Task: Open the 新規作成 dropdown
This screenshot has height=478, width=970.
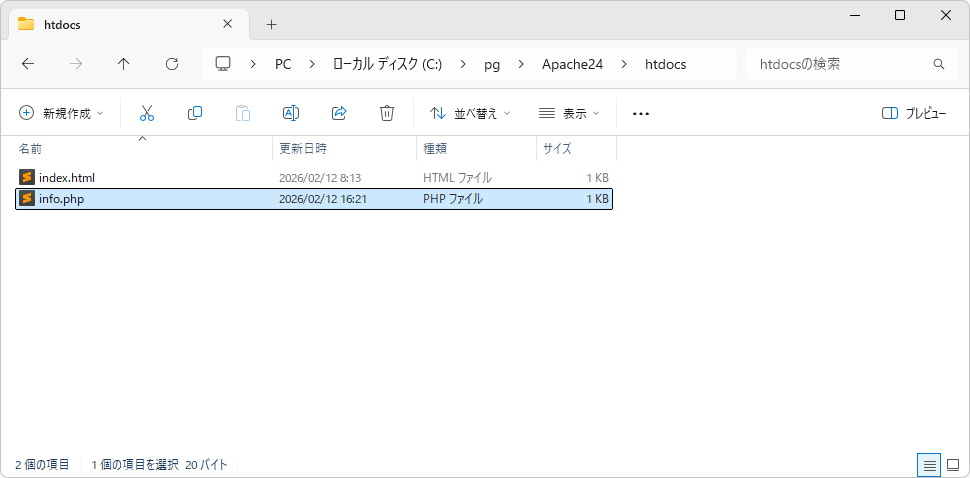Action: tap(61, 113)
